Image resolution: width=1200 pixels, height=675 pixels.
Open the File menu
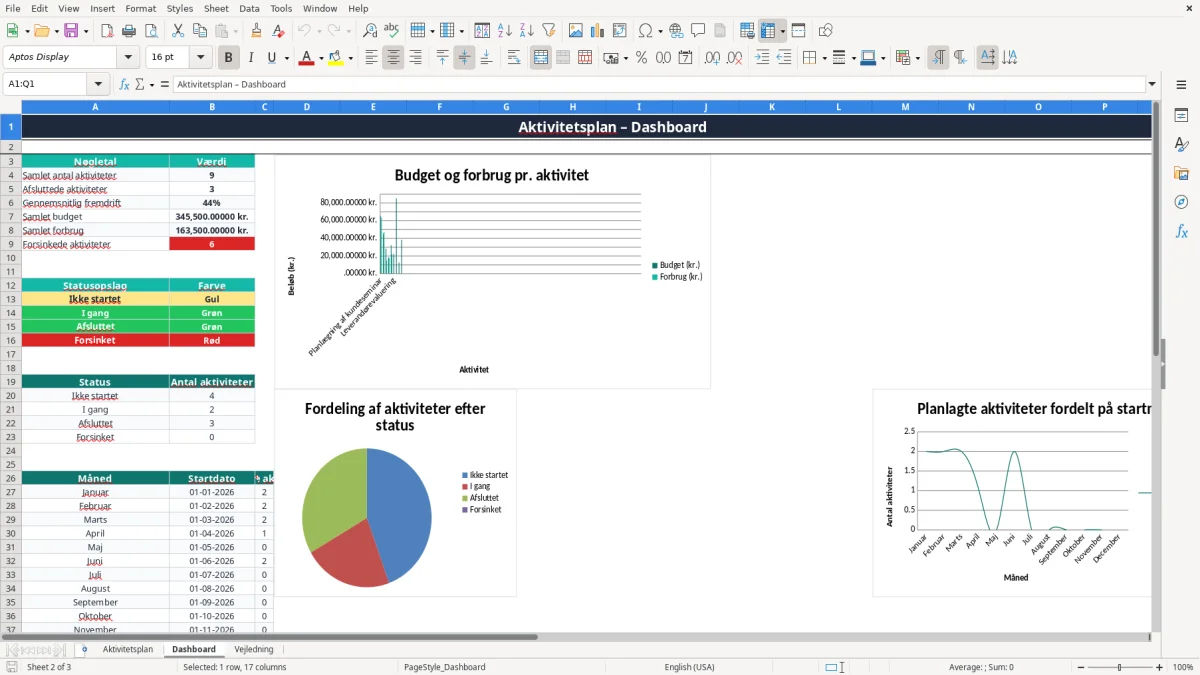13,8
